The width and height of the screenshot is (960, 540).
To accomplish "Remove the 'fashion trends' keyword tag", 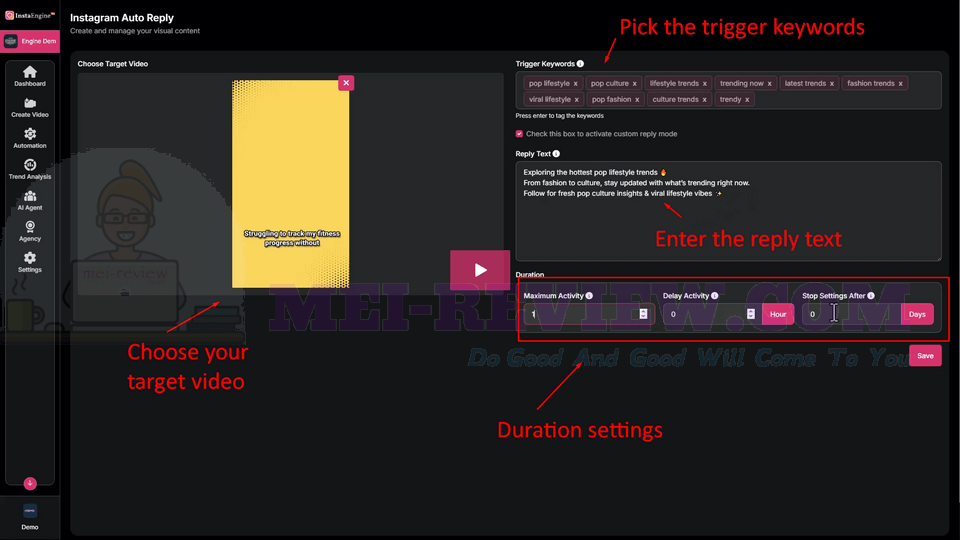I will pyautogui.click(x=901, y=84).
